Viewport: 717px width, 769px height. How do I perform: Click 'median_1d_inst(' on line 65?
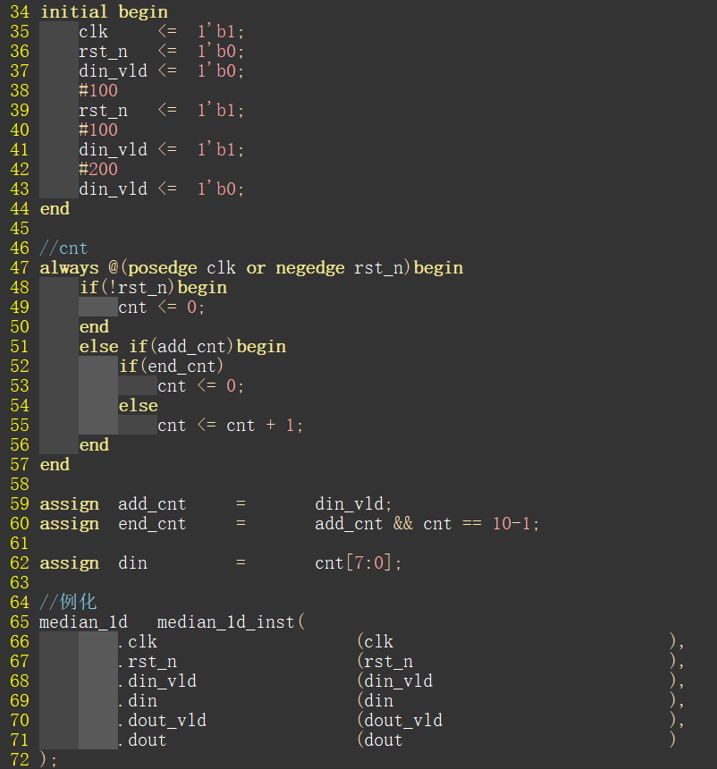[x=230, y=622]
